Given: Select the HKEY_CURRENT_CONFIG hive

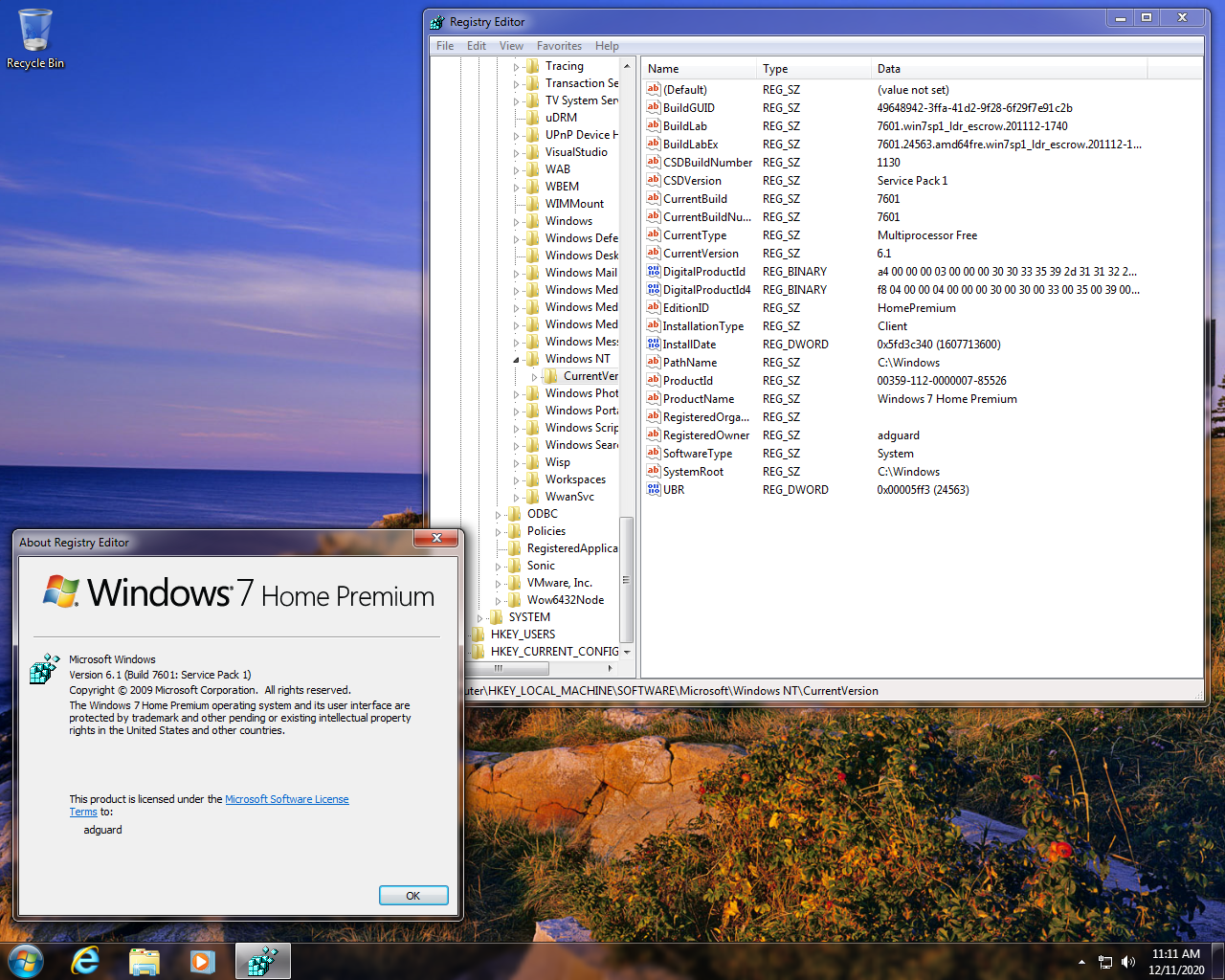Looking at the screenshot, I should (554, 652).
